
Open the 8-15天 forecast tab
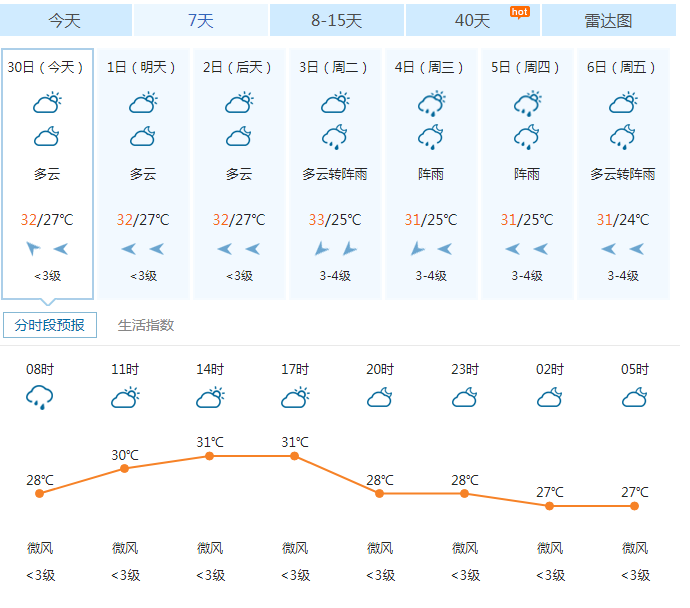point(337,20)
